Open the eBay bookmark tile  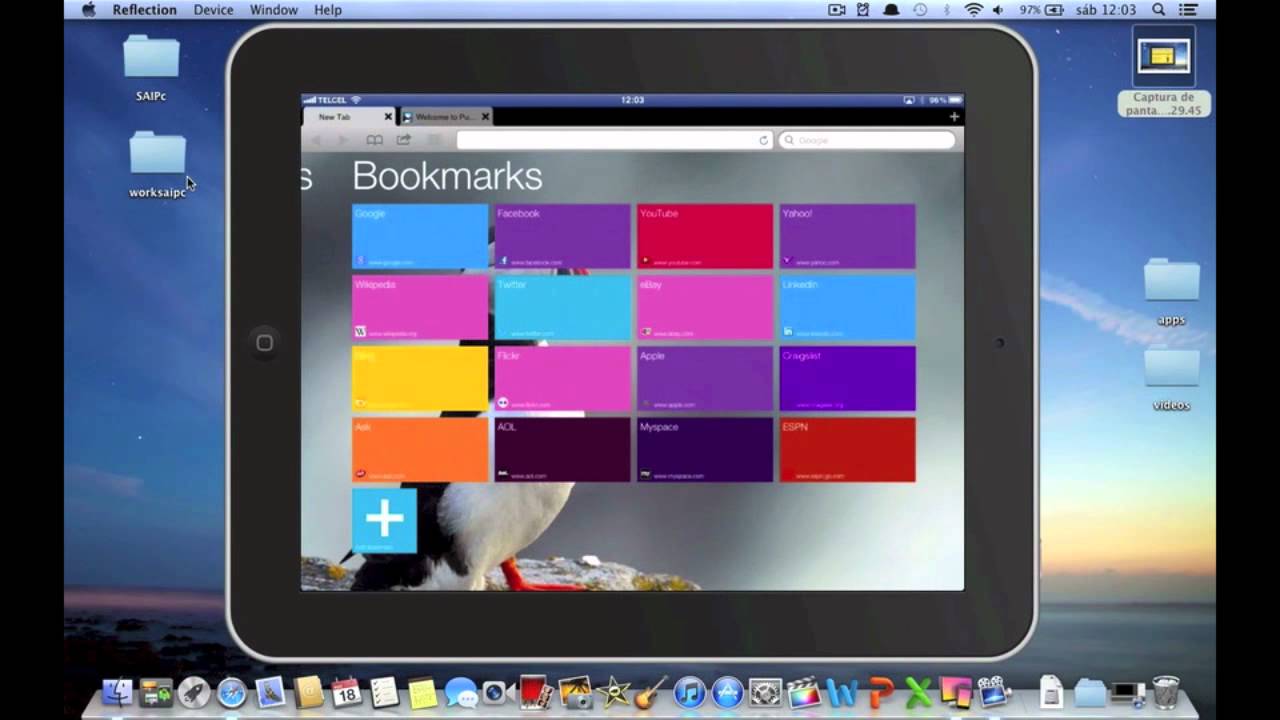[705, 308]
